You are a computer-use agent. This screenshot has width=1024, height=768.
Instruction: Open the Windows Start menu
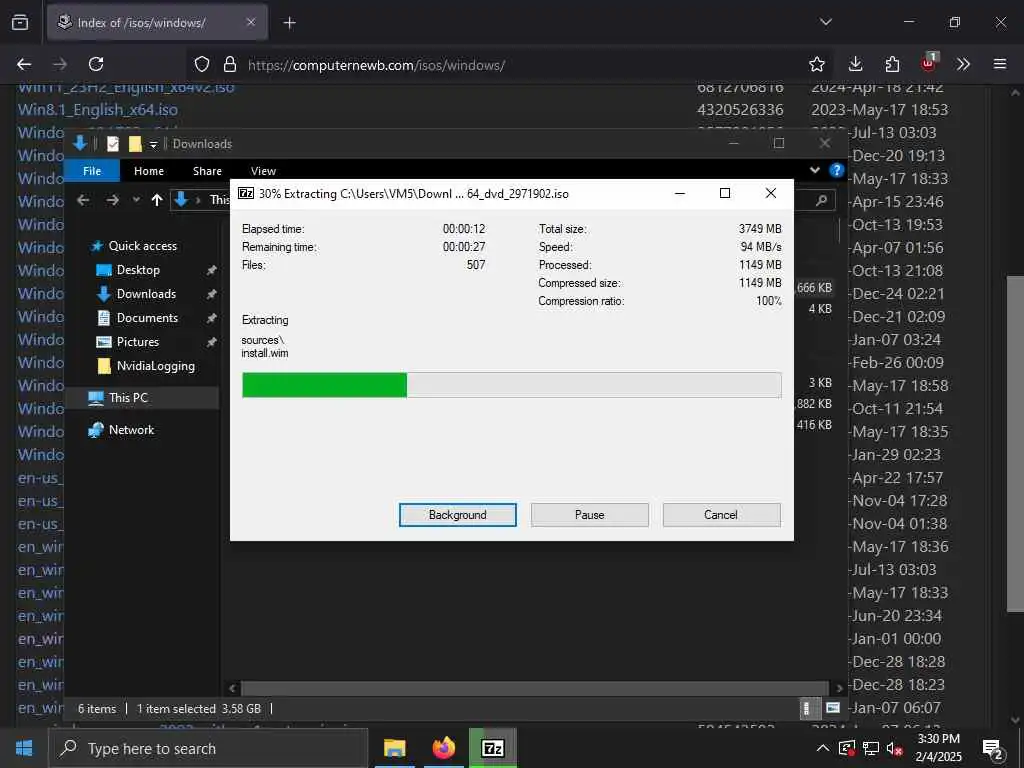pyautogui.click(x=24, y=748)
